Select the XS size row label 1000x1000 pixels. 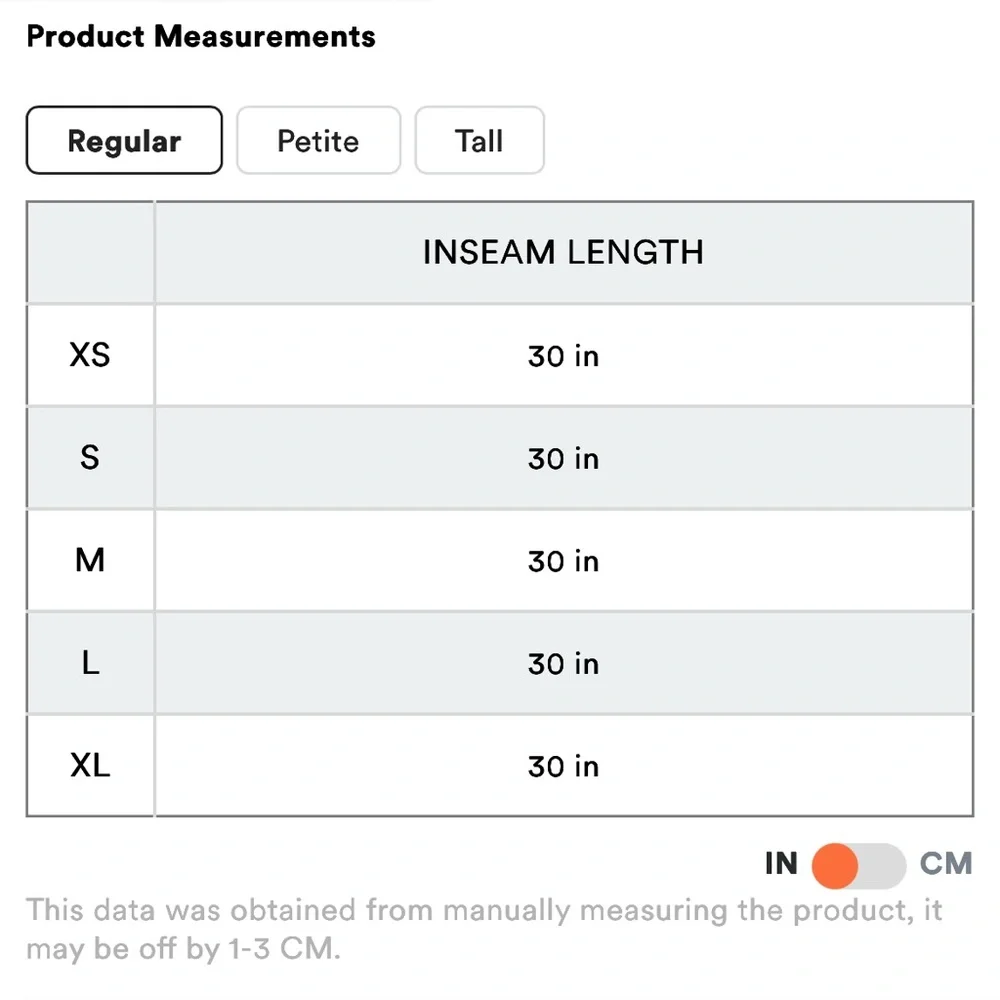click(x=90, y=355)
